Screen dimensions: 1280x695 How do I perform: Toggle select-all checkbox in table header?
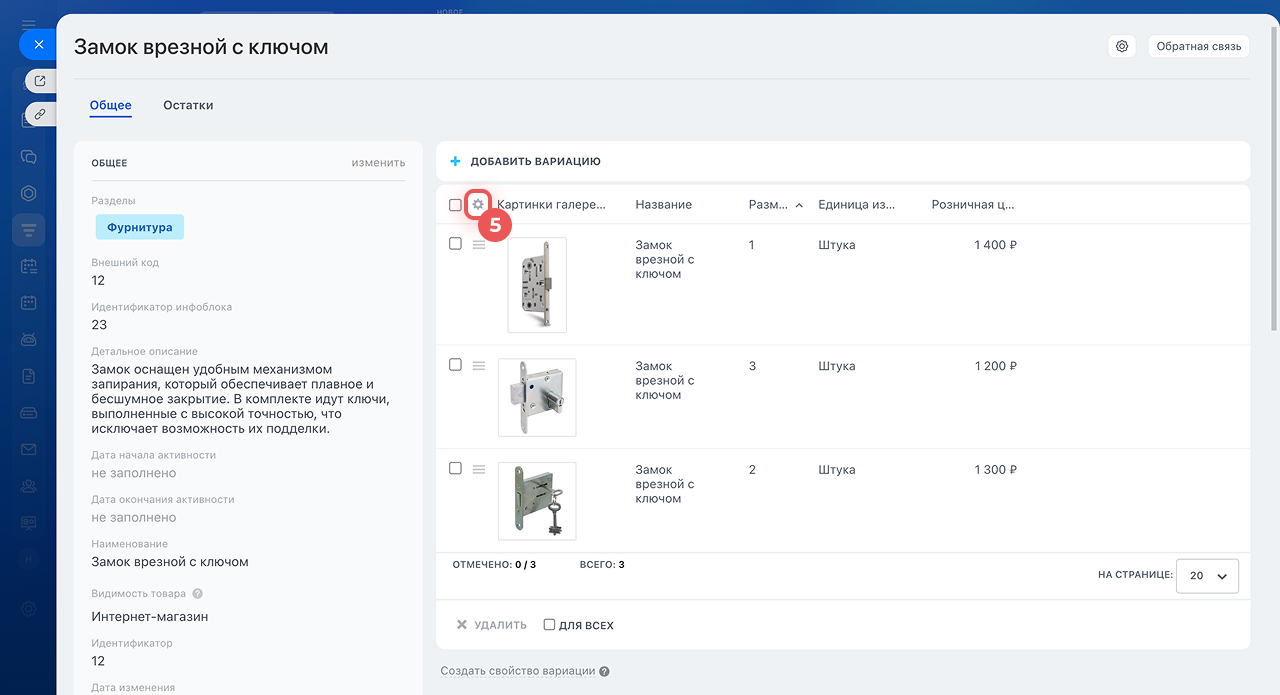click(455, 205)
